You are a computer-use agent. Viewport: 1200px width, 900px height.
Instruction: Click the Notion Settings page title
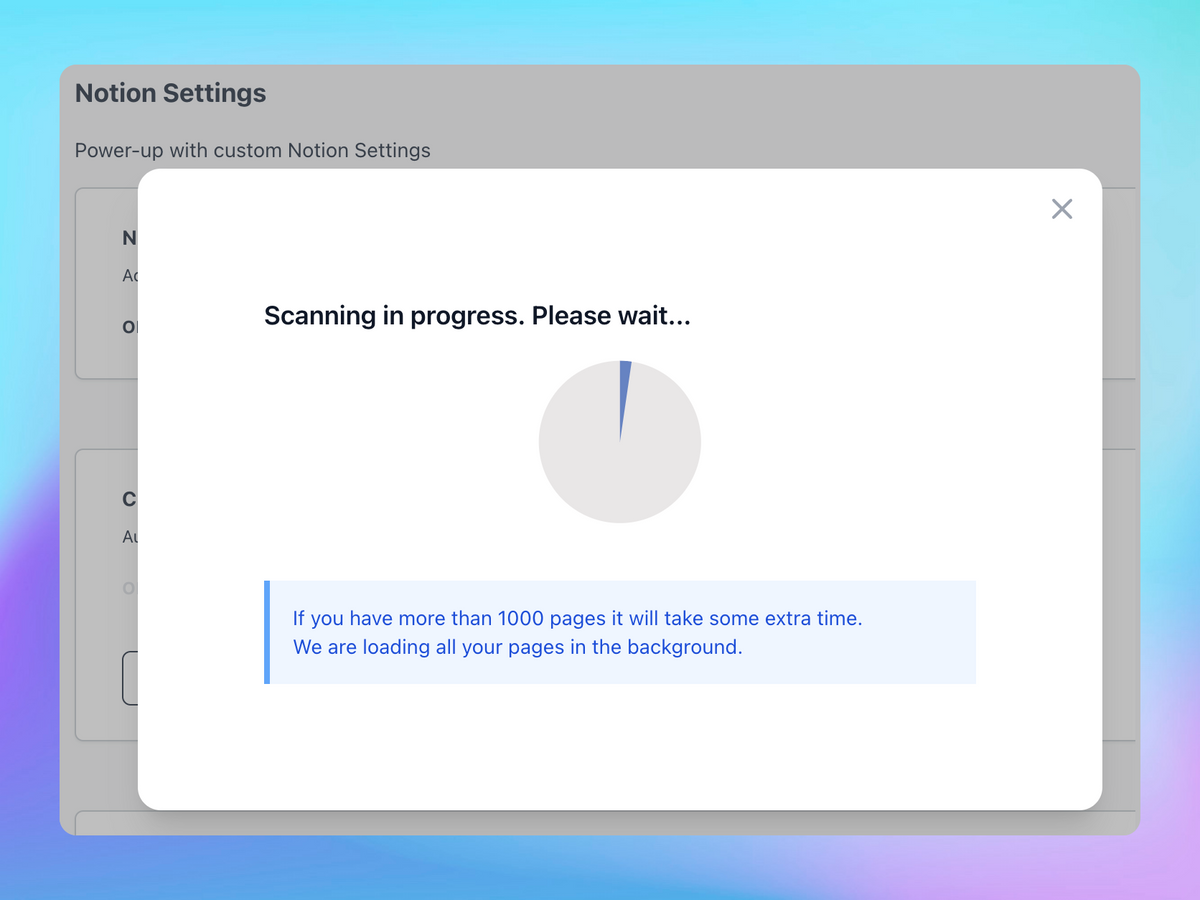pos(170,92)
